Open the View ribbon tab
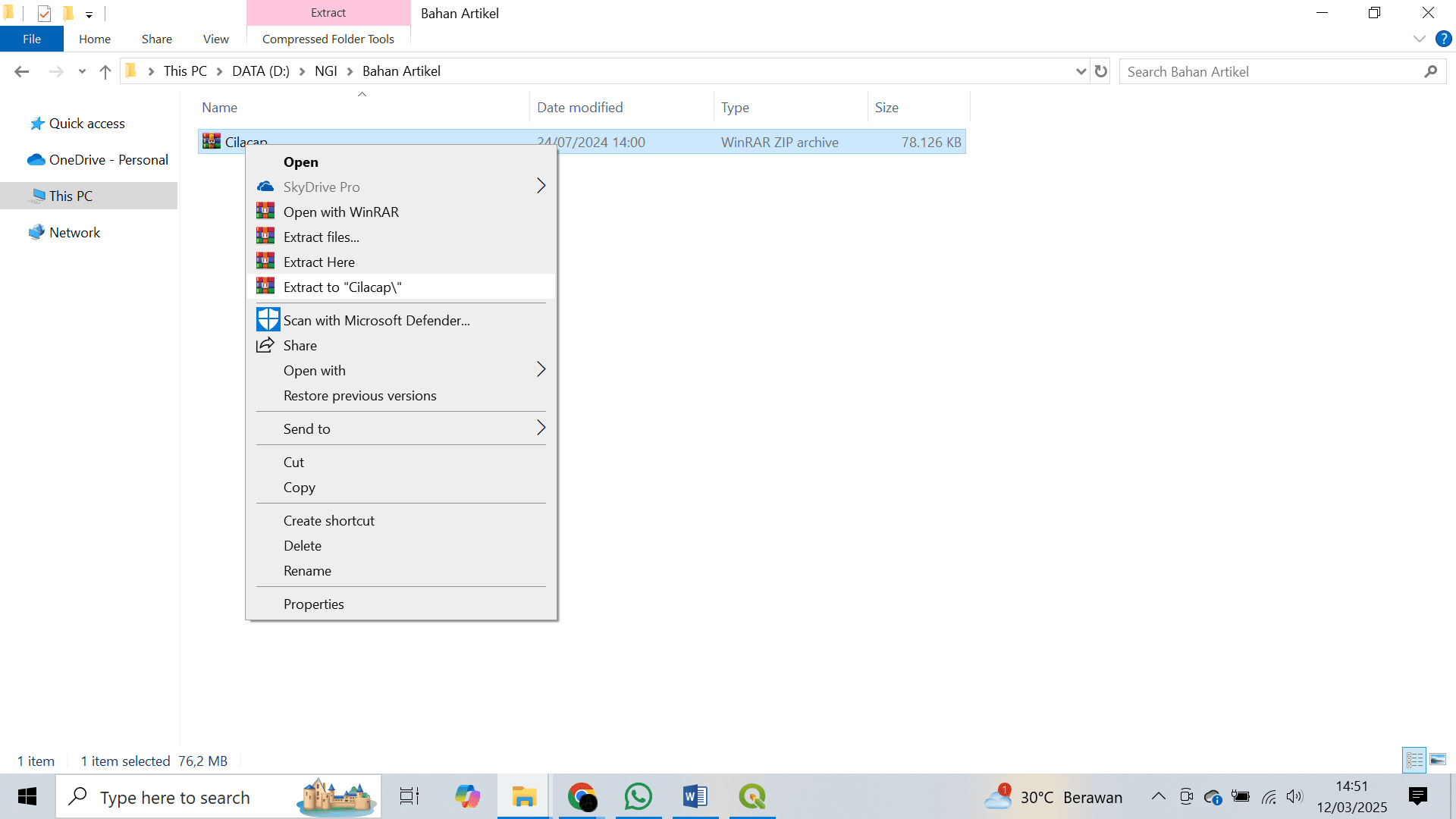 pos(216,39)
